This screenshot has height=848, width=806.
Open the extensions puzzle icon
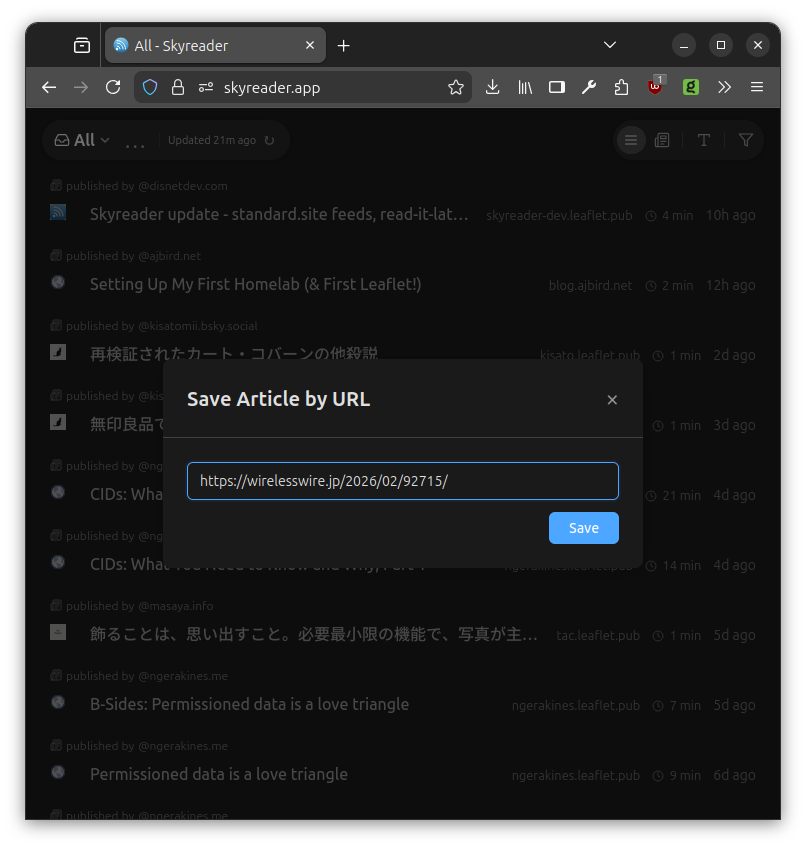[x=621, y=87]
